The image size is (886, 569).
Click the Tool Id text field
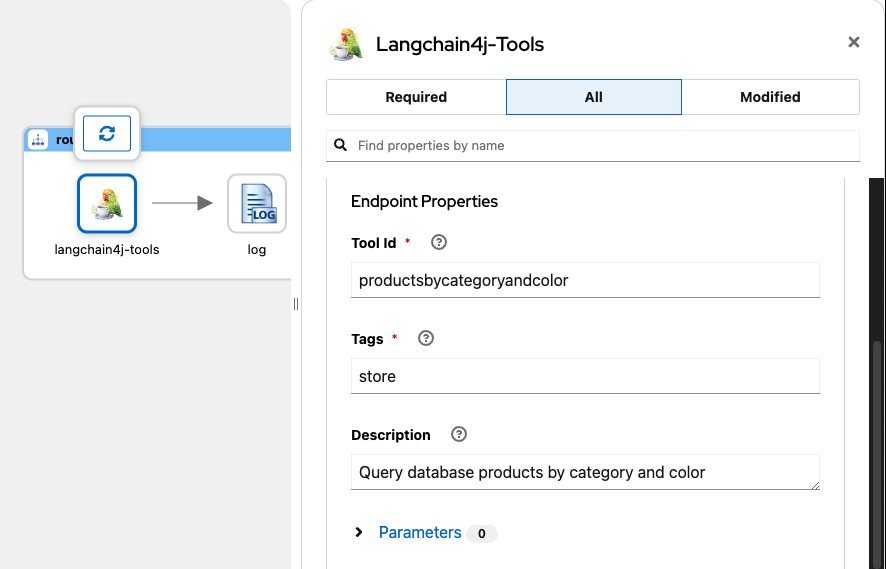coord(585,281)
